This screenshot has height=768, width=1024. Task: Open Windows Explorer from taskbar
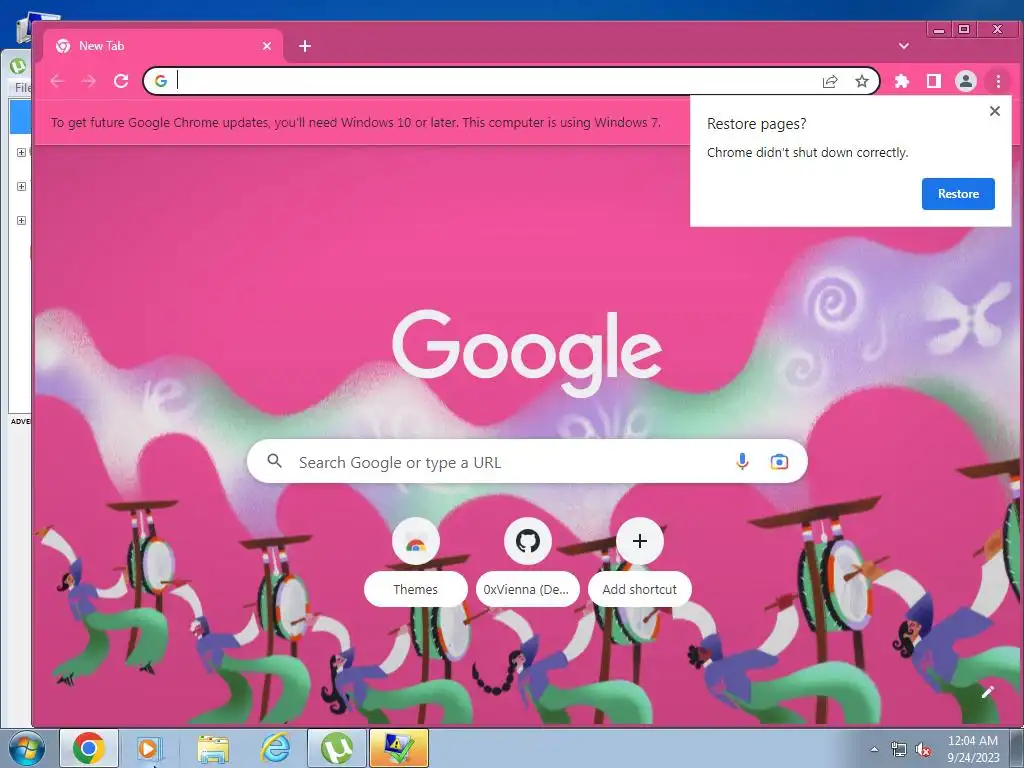pos(213,748)
